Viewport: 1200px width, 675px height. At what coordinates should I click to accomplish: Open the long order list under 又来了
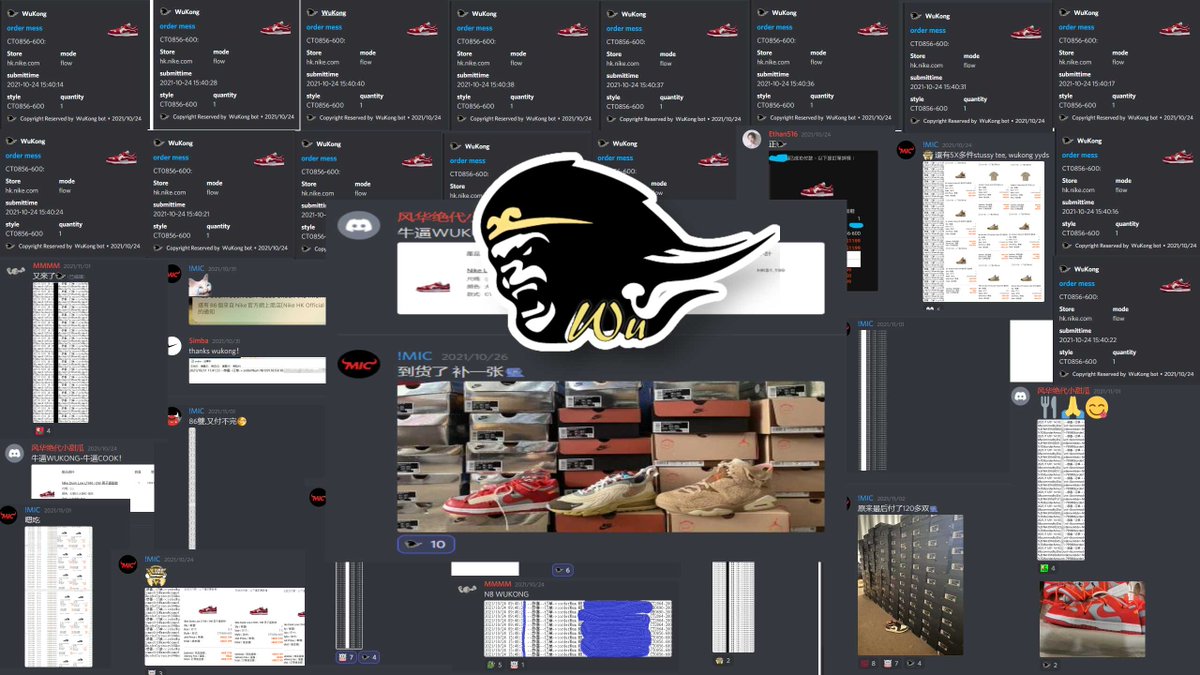pyautogui.click(x=60, y=352)
